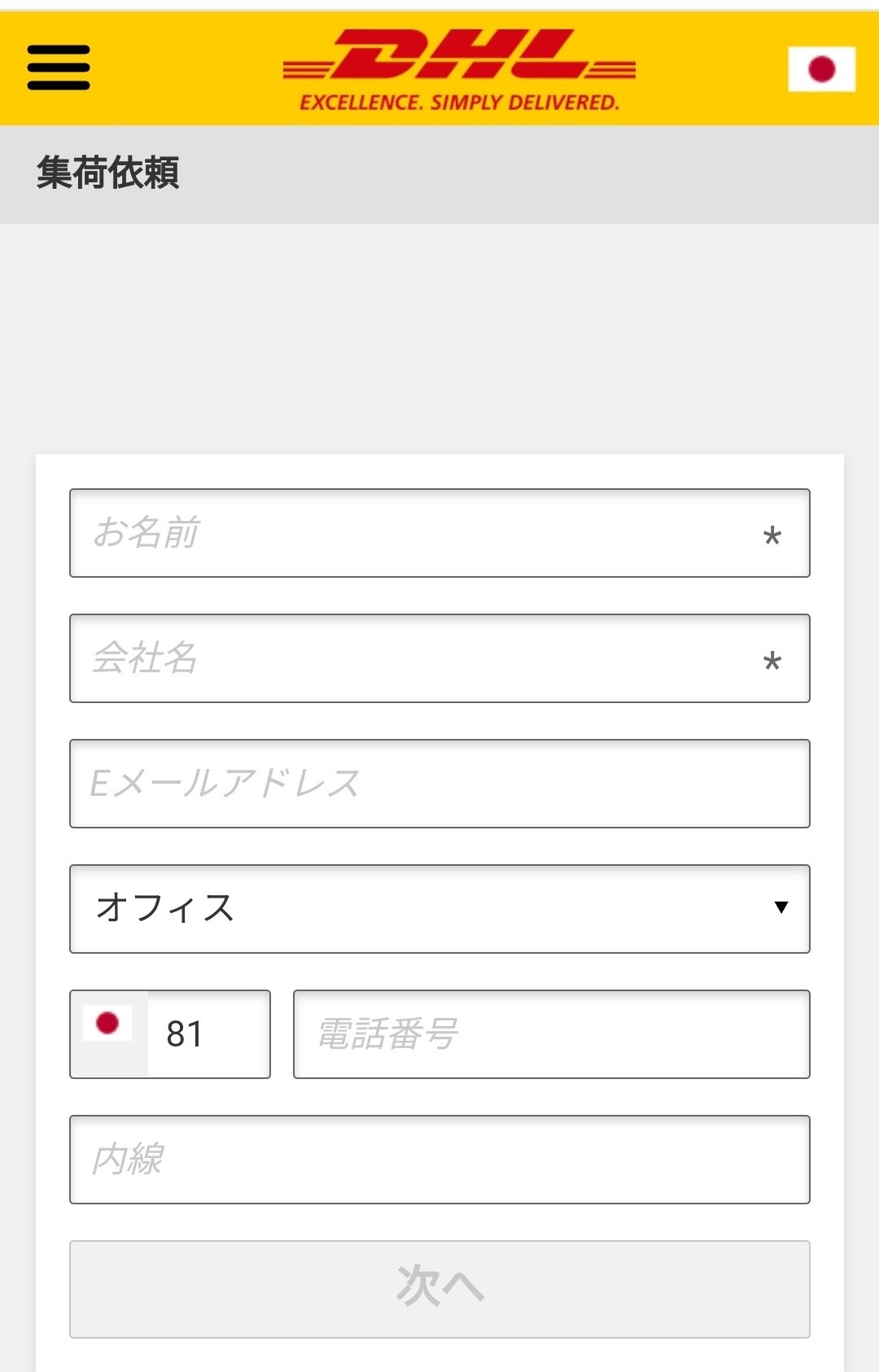Select the 内線 extension input field
Image resolution: width=879 pixels, height=1372 pixels.
pyautogui.click(x=439, y=1160)
